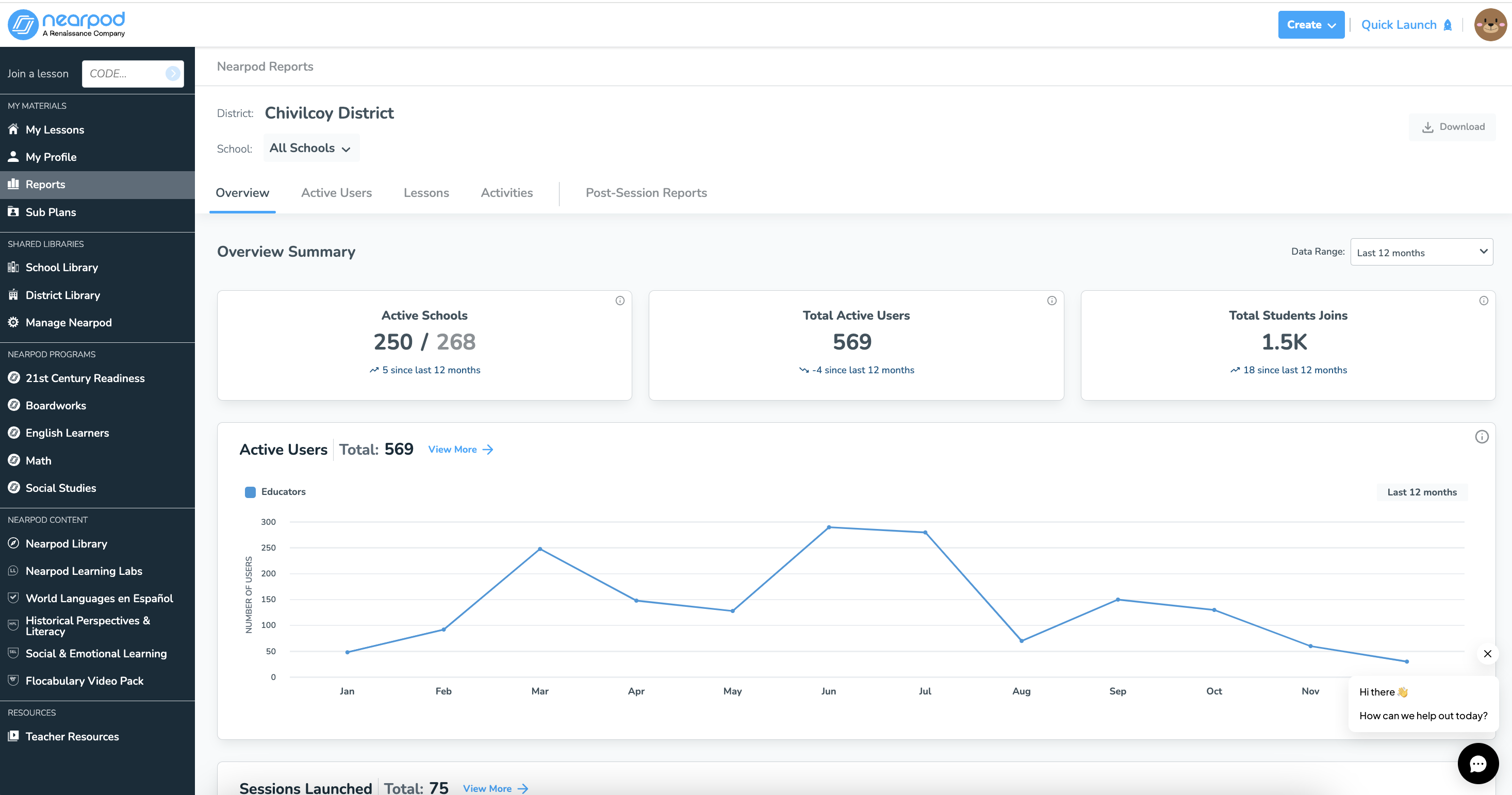This screenshot has width=1512, height=795.
Task: Click the Sep data point on the chart
Action: (1117, 600)
